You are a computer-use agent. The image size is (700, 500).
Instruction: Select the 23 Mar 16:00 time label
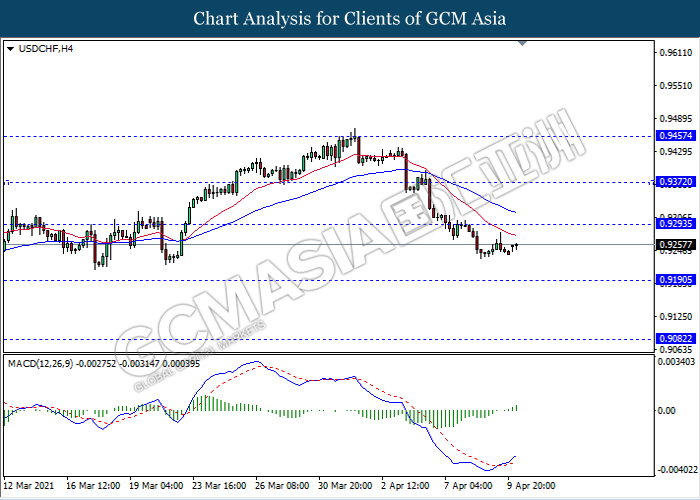click(219, 485)
